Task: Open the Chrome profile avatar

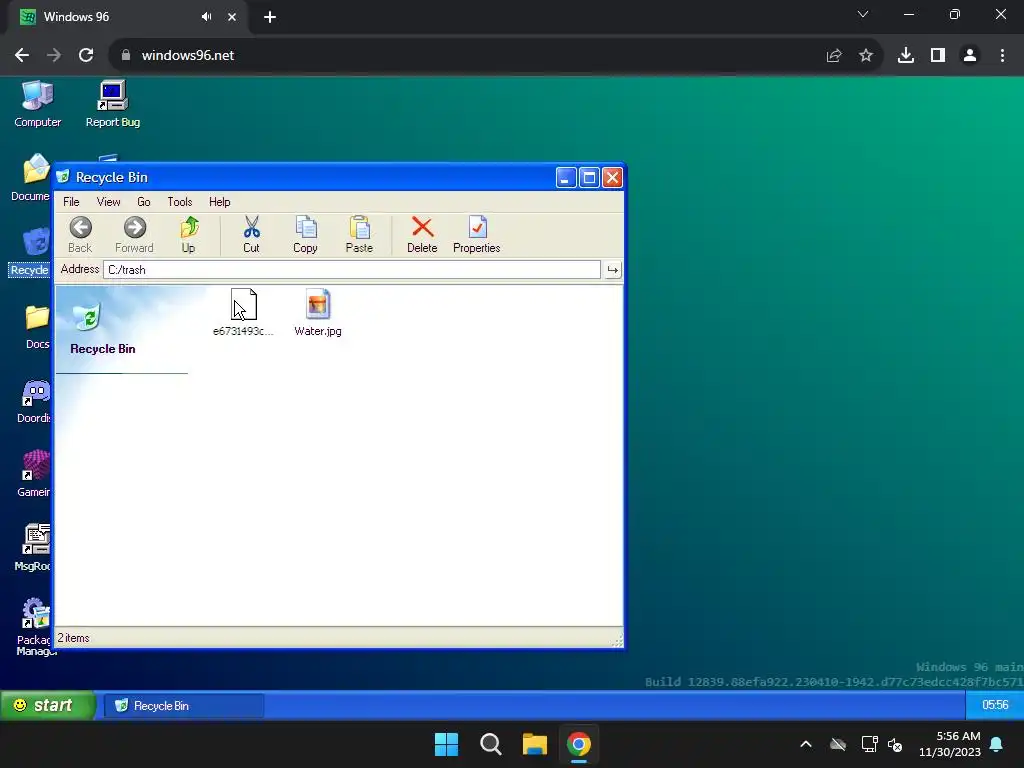Action: coord(970,56)
